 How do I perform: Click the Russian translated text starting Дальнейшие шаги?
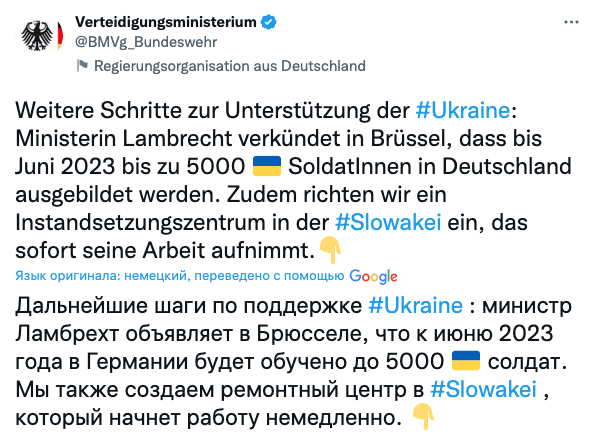[x=293, y=361]
